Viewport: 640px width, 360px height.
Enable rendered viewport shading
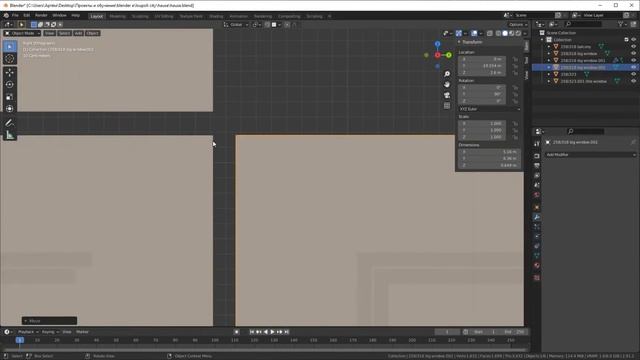tap(518, 33)
